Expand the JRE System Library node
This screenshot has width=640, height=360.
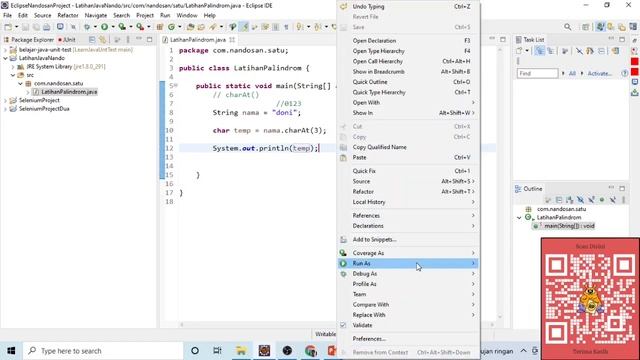[x=13, y=67]
